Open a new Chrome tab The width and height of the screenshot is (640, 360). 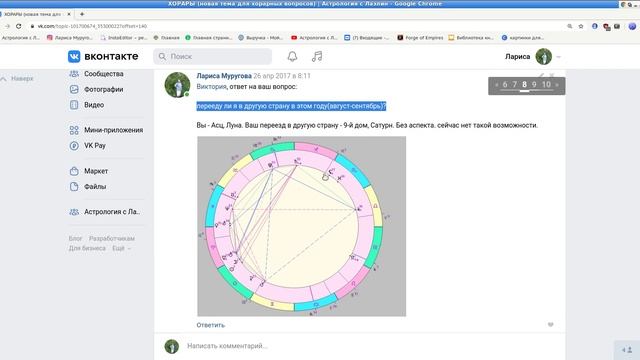(x=82, y=14)
